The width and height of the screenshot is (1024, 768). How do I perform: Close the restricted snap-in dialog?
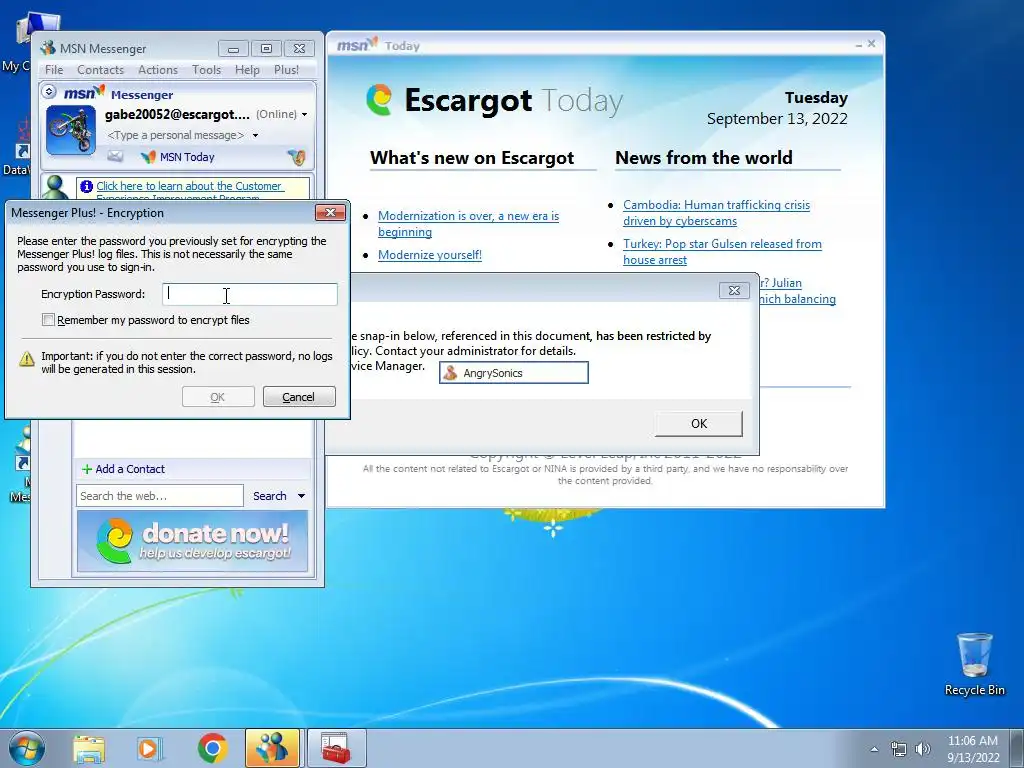[x=734, y=291]
